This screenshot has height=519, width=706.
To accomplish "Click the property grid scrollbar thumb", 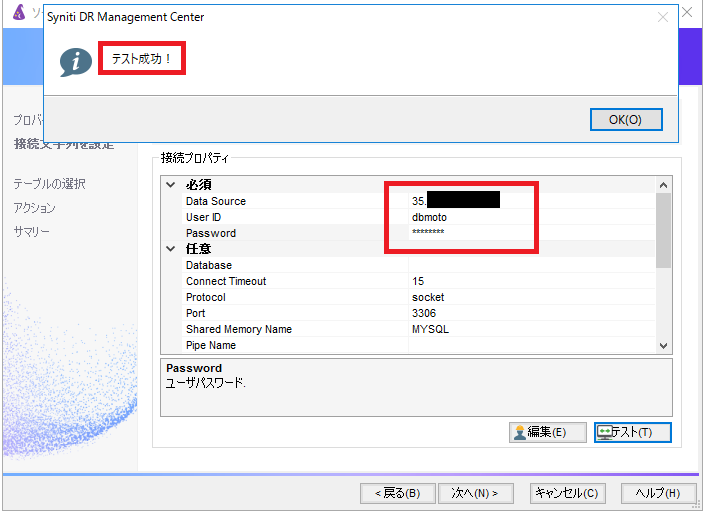I will coord(663,230).
